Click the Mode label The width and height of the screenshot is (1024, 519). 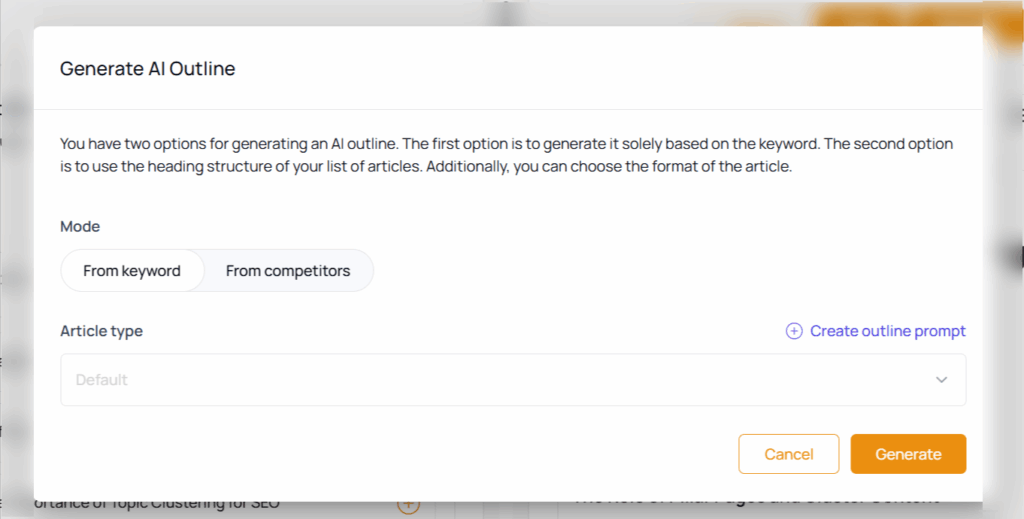[x=80, y=227]
